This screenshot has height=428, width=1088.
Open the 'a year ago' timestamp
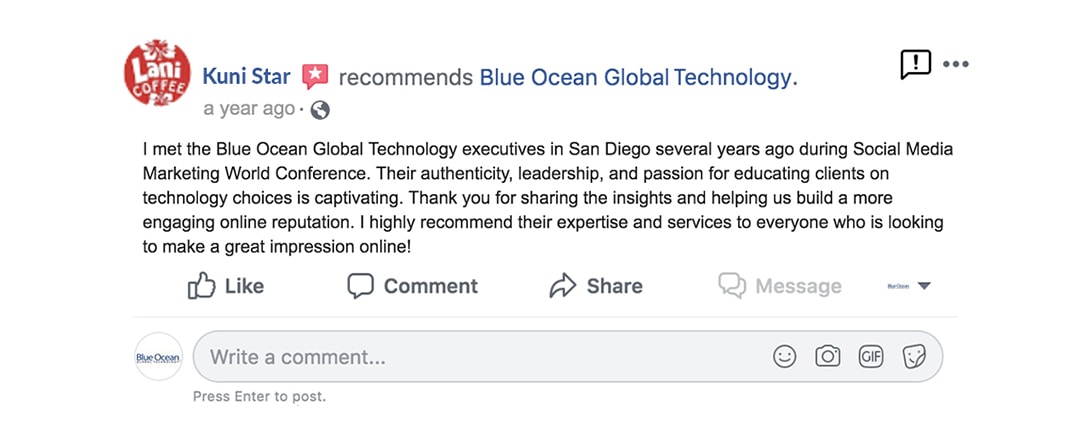click(x=249, y=110)
